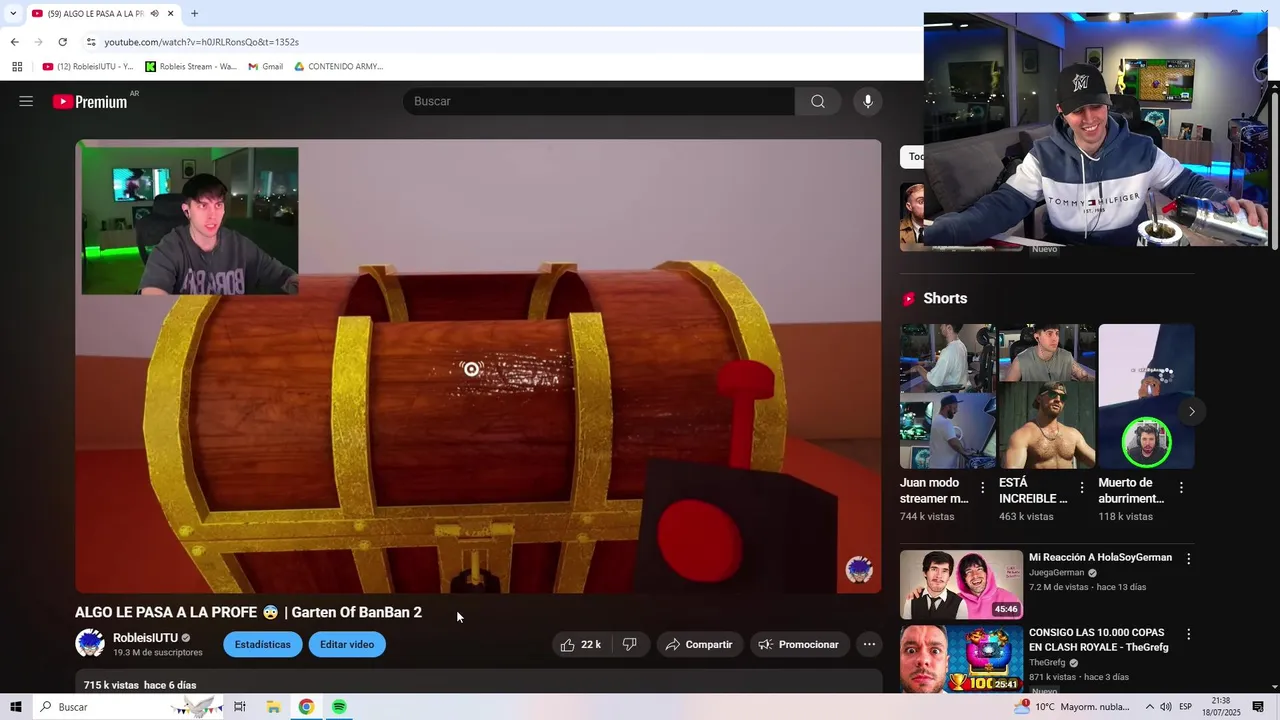Click the search magnifier button
Image resolution: width=1280 pixels, height=720 pixels.
[817, 101]
